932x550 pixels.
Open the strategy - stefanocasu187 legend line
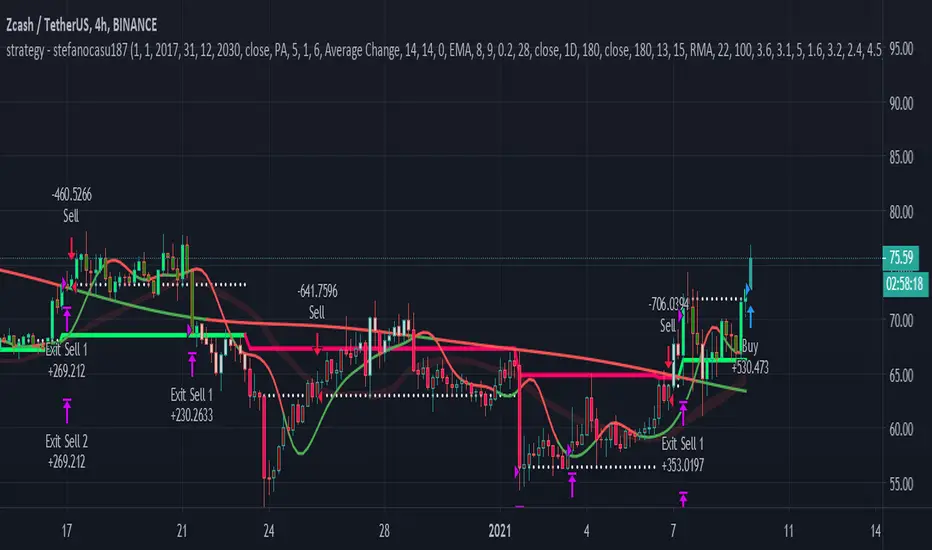point(443,51)
